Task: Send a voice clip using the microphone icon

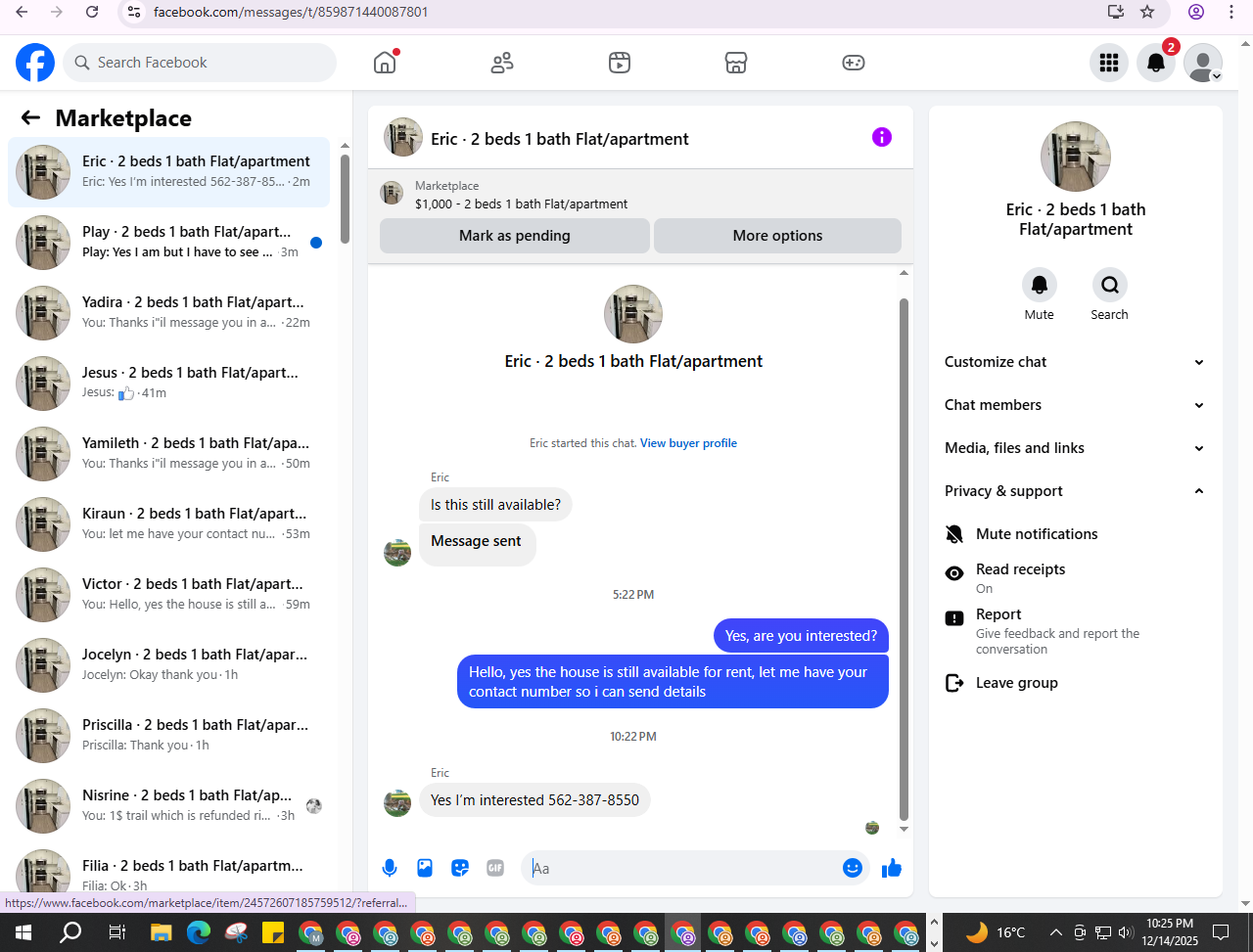Action: [390, 868]
